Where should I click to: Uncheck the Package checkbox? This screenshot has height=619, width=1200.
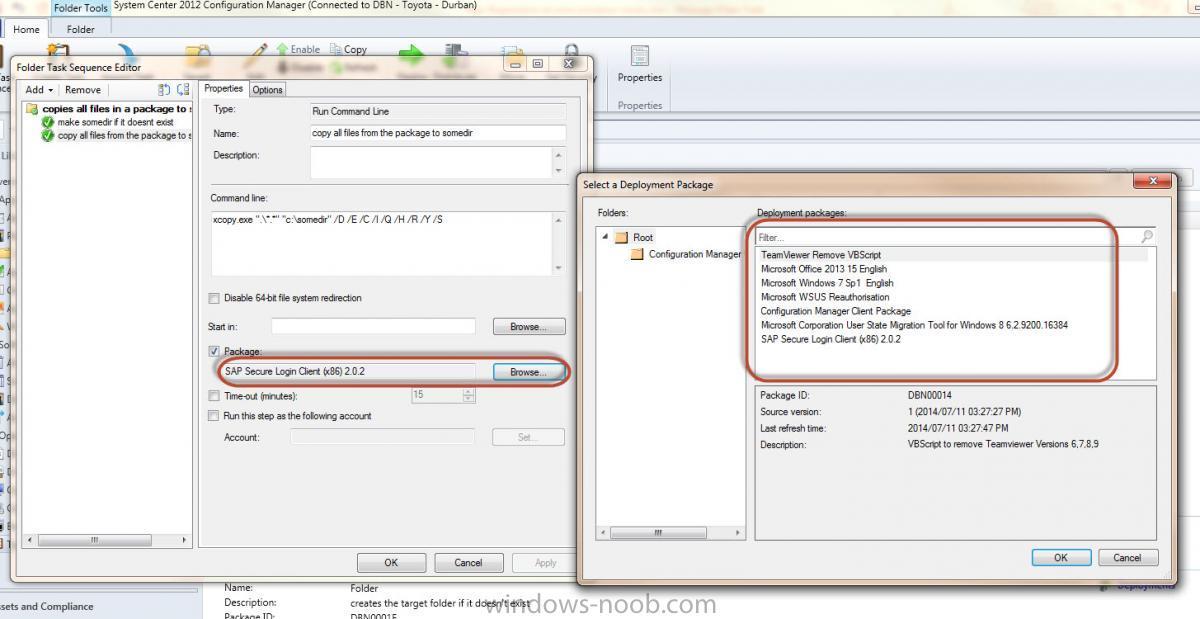tap(214, 351)
